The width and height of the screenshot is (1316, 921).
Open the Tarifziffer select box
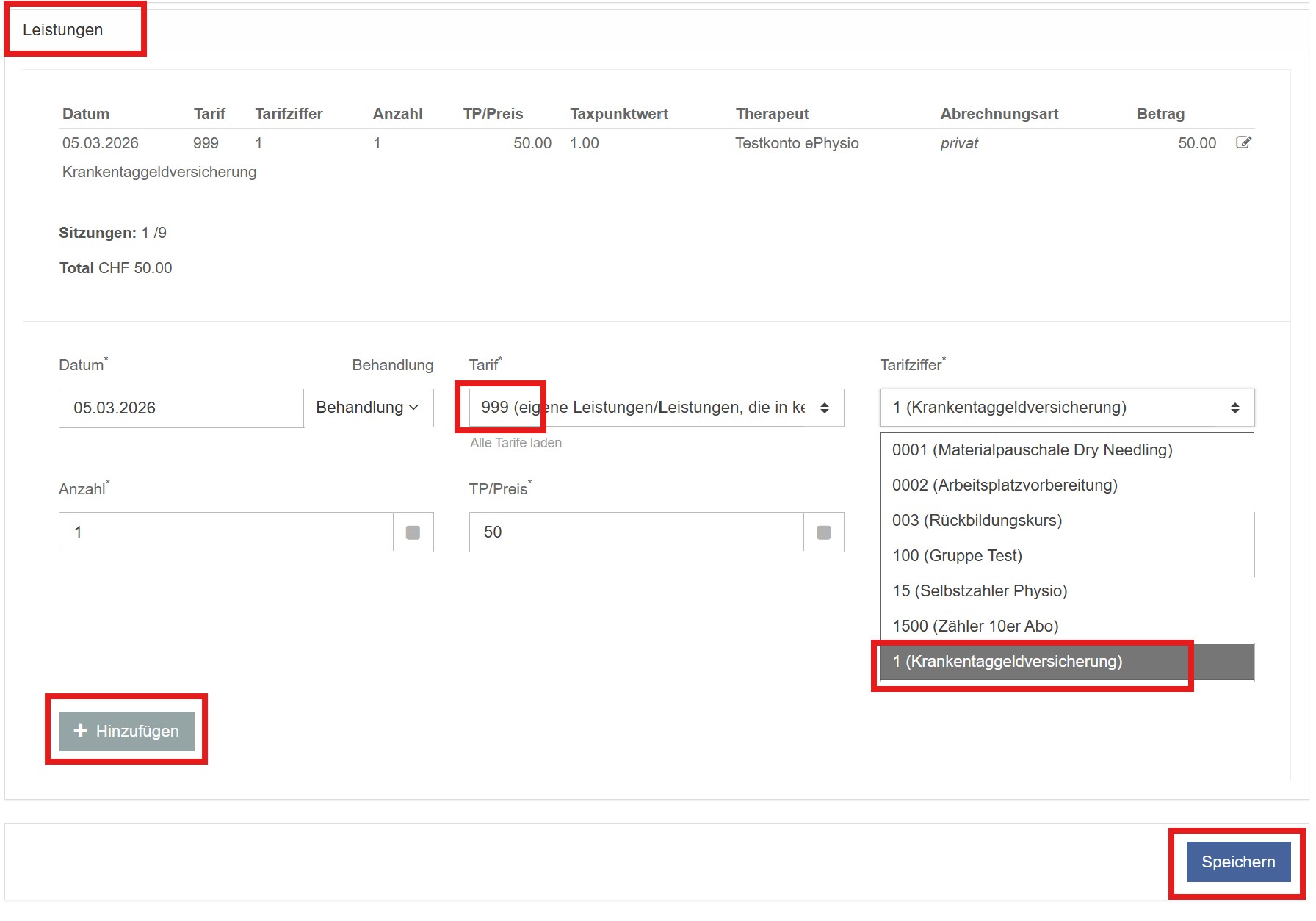click(1066, 408)
